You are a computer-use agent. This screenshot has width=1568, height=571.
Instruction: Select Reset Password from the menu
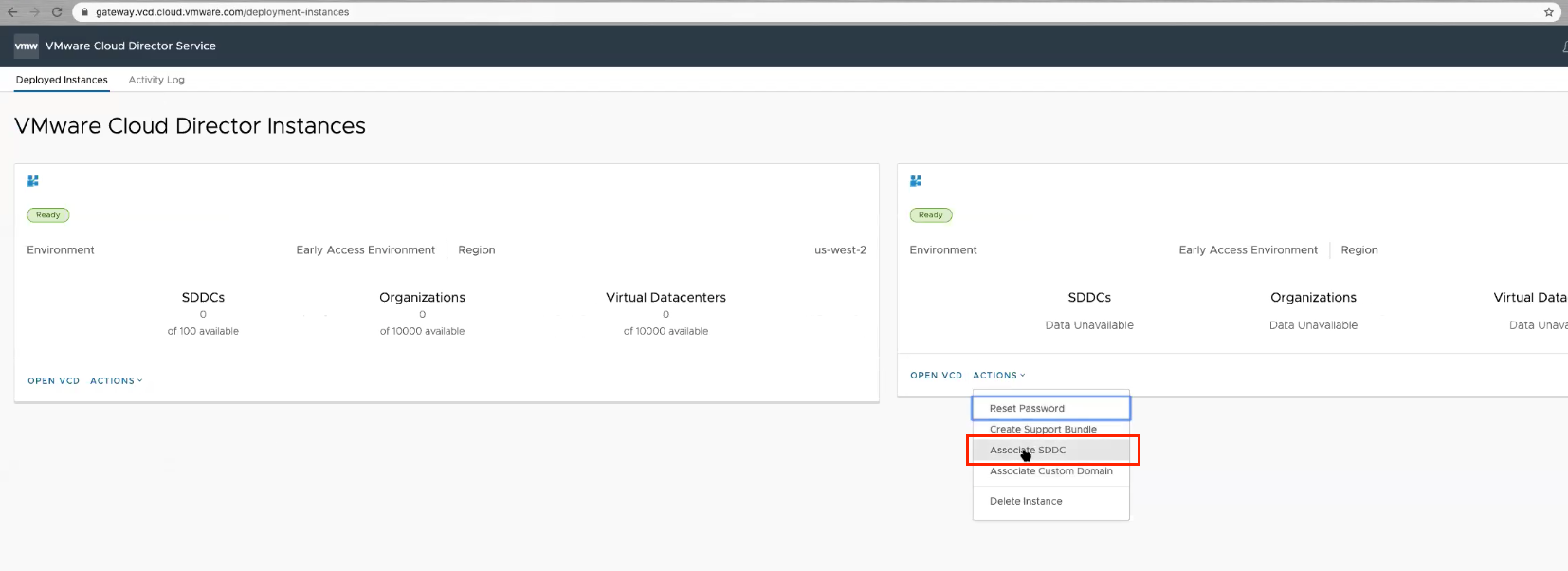pyautogui.click(x=1051, y=408)
